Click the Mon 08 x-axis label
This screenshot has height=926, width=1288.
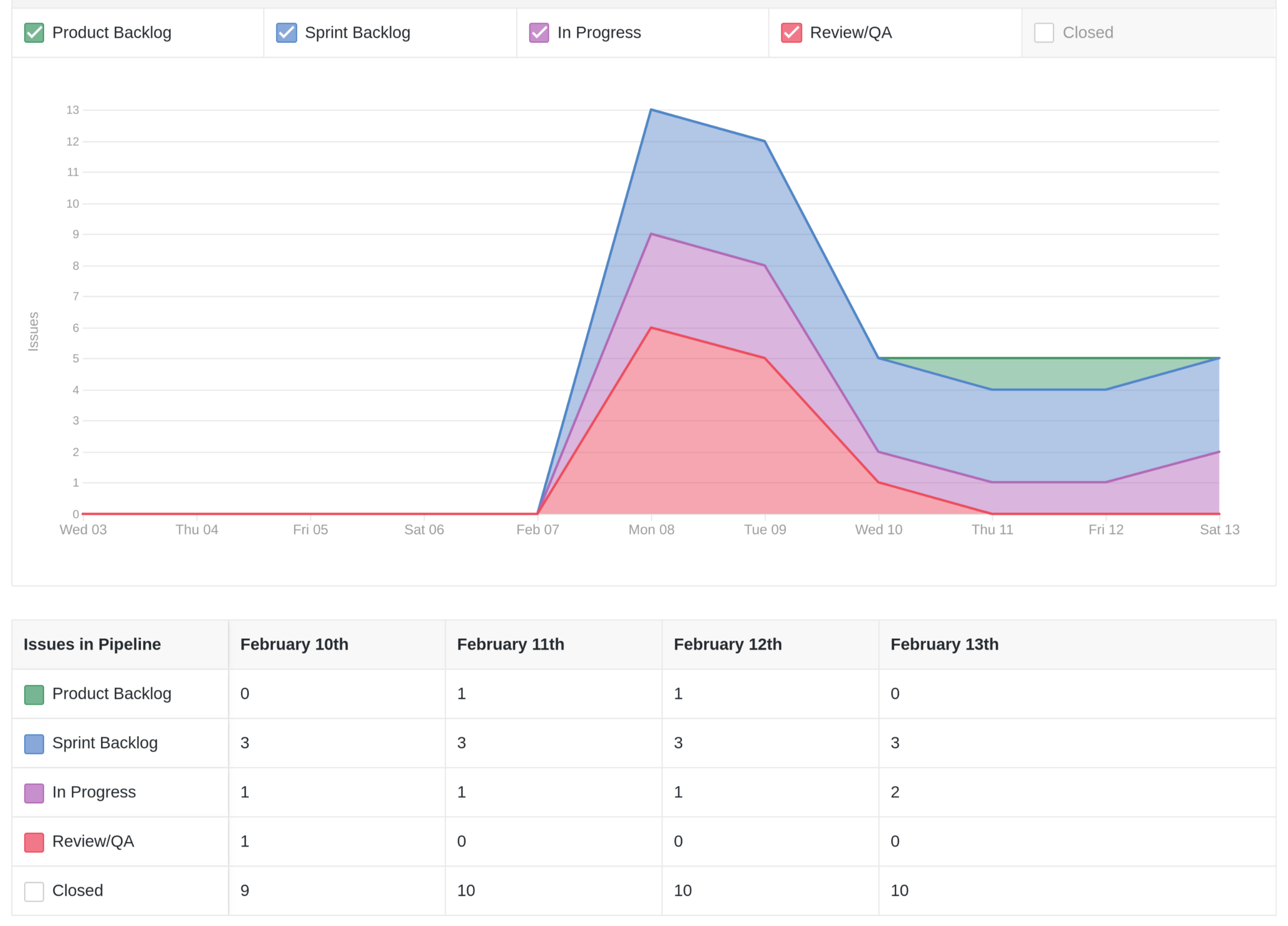pyautogui.click(x=651, y=530)
